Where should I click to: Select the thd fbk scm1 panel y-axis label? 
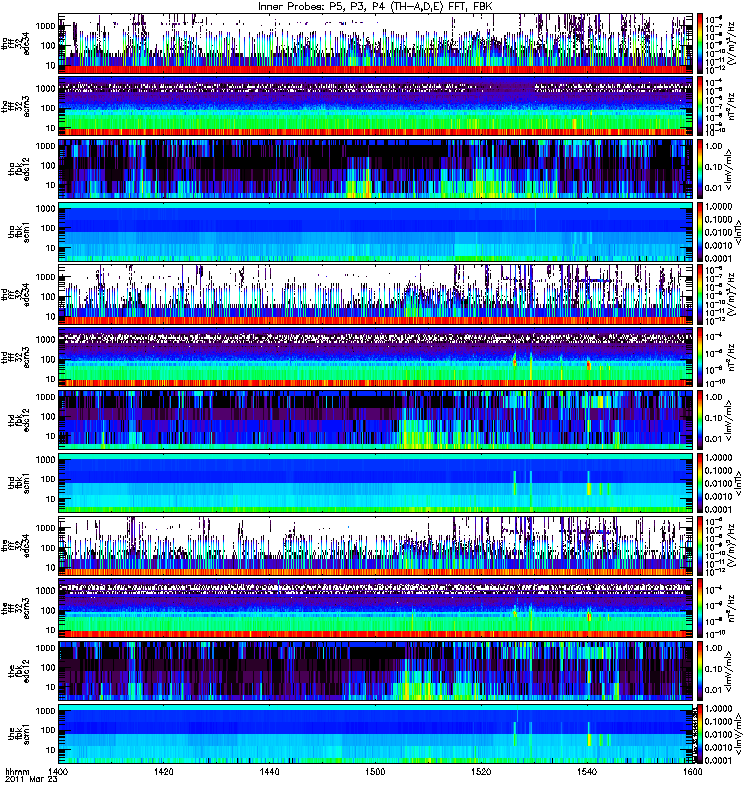pos(18,483)
